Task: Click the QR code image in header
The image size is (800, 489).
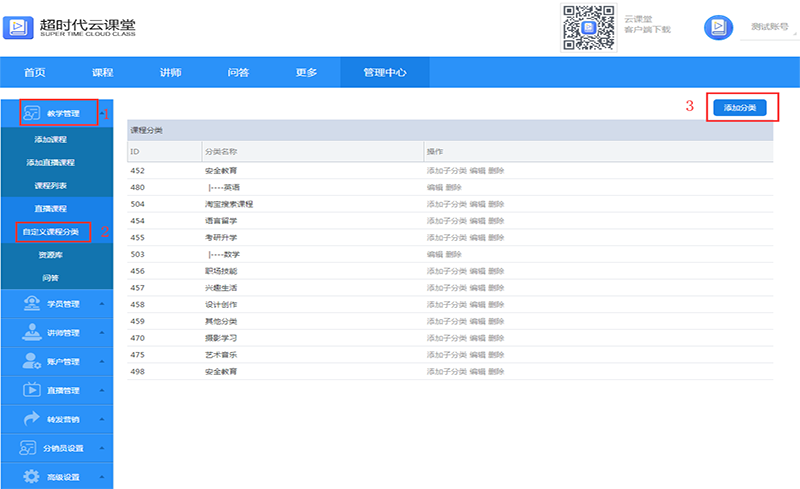Action: point(587,27)
